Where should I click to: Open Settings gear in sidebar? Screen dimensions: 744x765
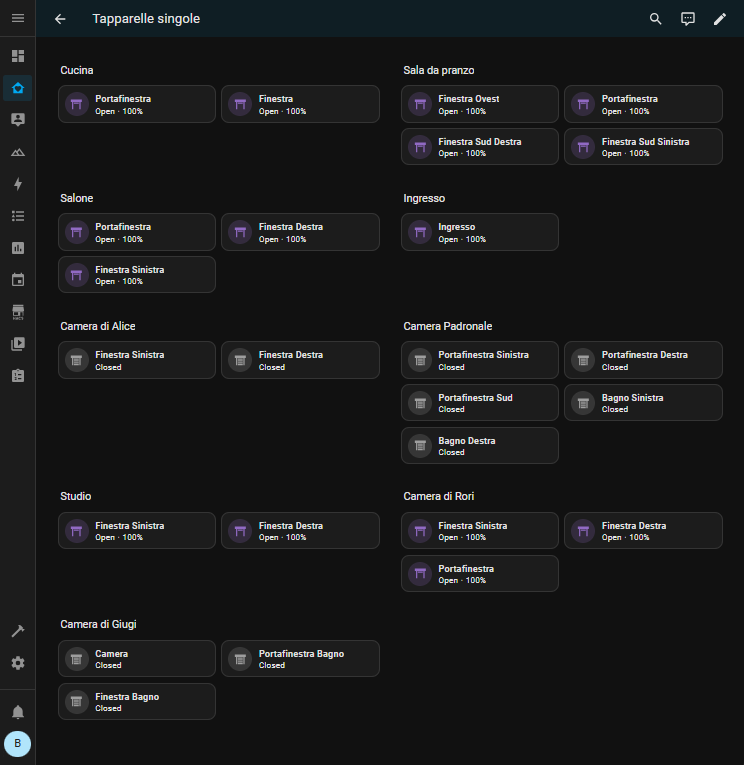pyautogui.click(x=17, y=663)
